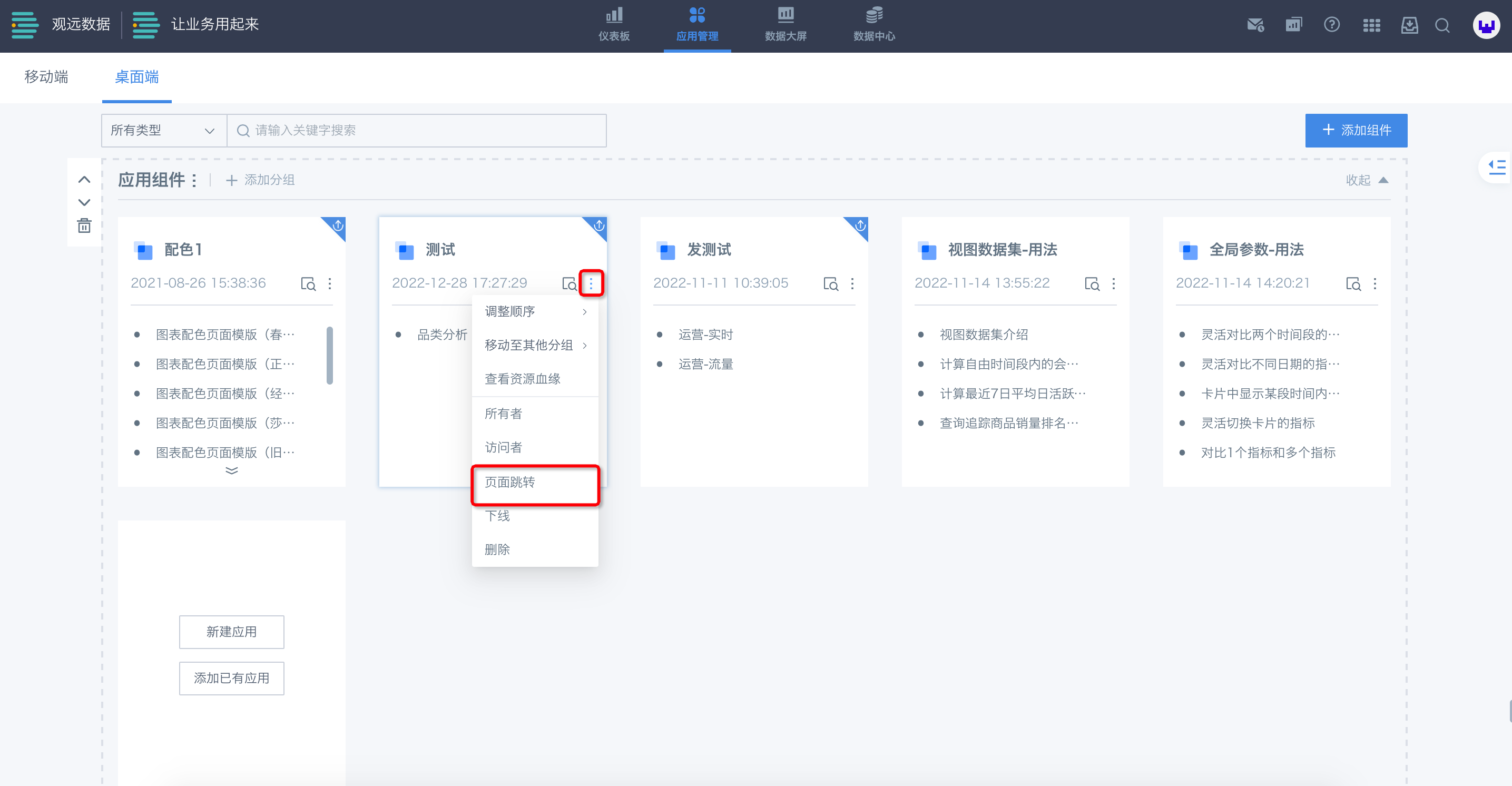Collapse the group with 收起
Viewport: 1512px width, 786px height.
click(x=1367, y=180)
